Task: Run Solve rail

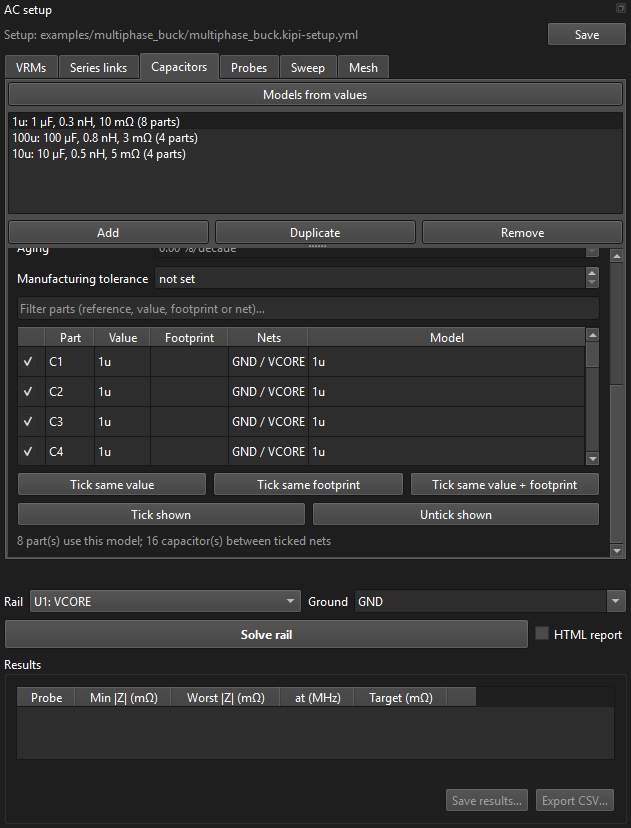Action: tap(266, 634)
